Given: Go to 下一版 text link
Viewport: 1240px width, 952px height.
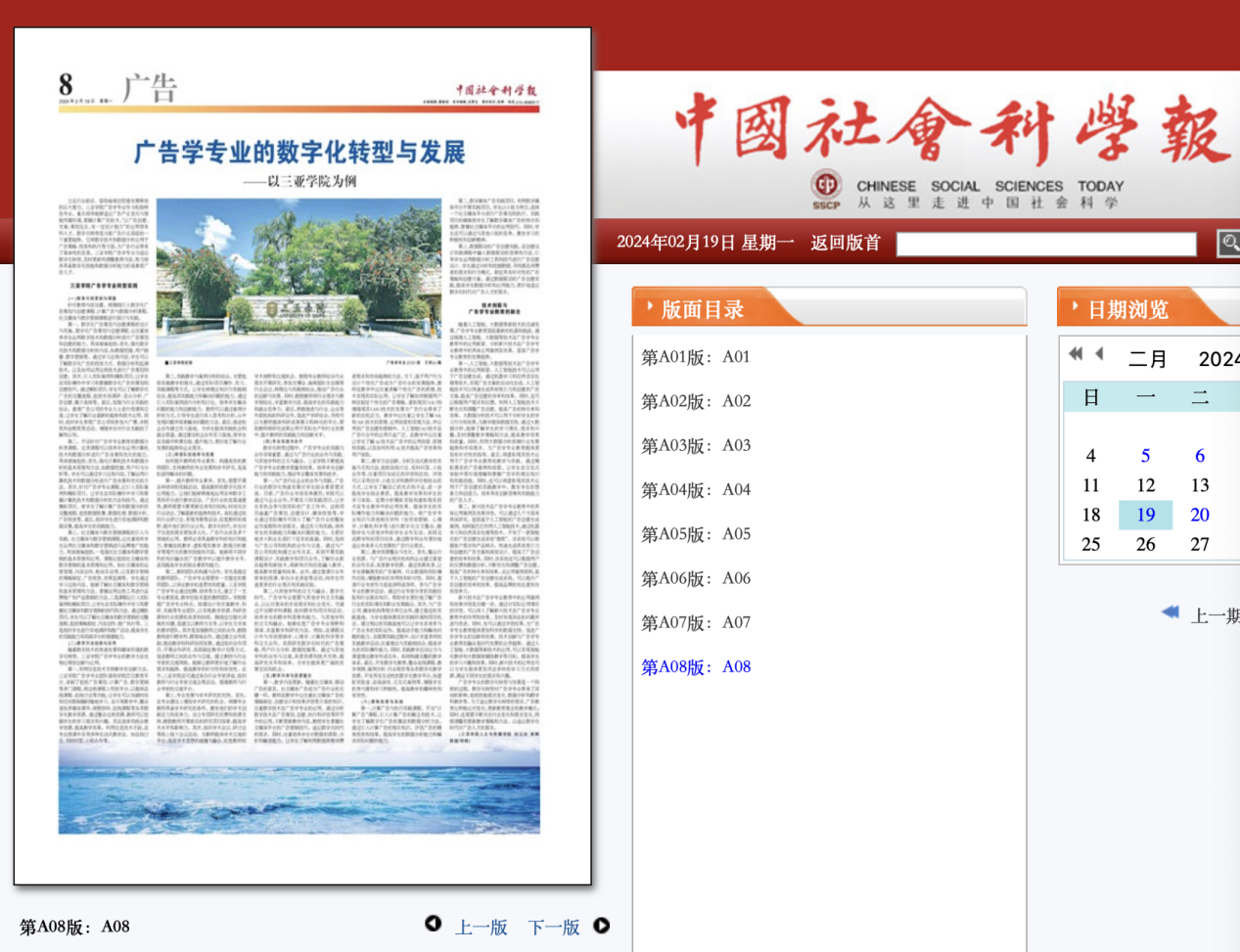Looking at the screenshot, I should click(554, 928).
